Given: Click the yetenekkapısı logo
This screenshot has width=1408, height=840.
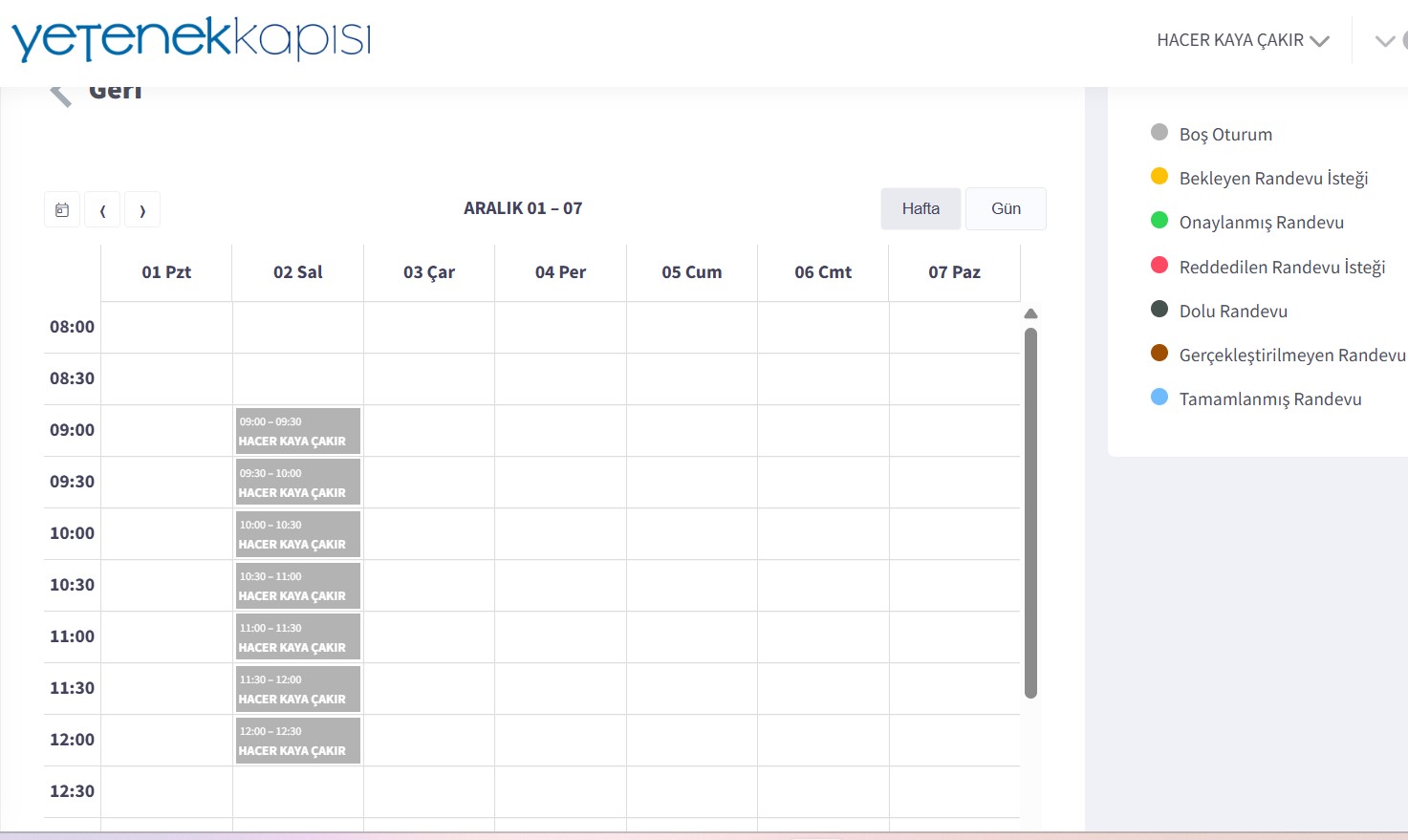Looking at the screenshot, I should [191, 39].
